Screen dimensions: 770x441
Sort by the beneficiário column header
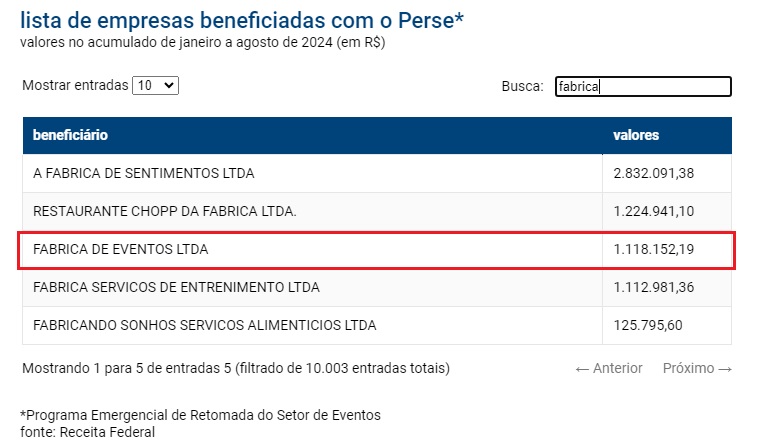coord(71,135)
